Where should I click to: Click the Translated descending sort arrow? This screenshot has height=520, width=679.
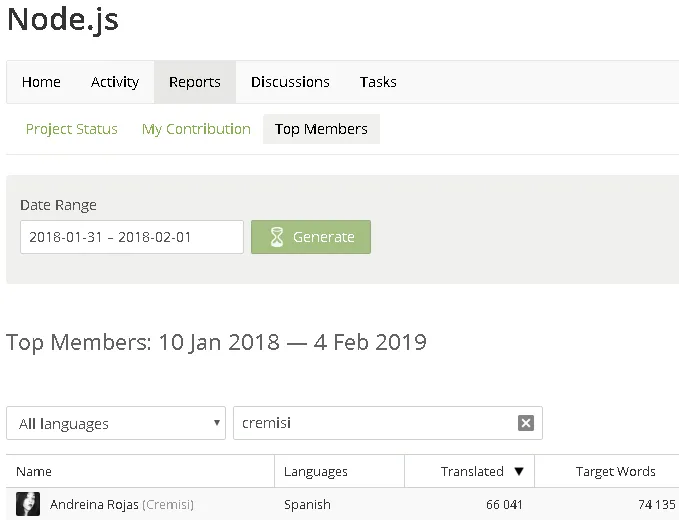pos(519,472)
